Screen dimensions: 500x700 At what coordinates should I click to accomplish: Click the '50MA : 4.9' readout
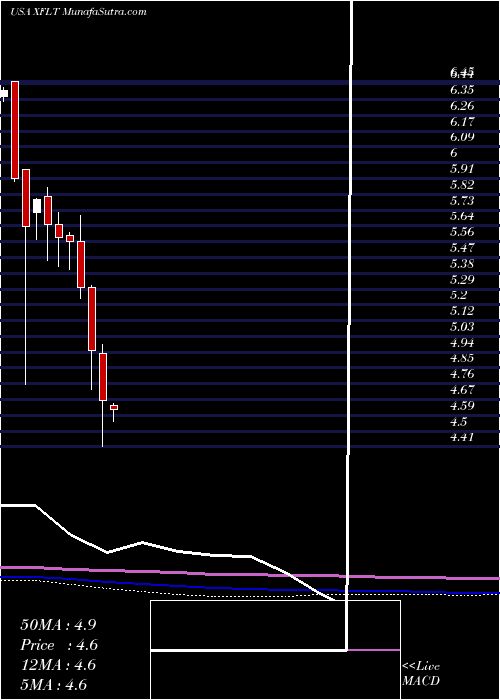(x=58, y=625)
